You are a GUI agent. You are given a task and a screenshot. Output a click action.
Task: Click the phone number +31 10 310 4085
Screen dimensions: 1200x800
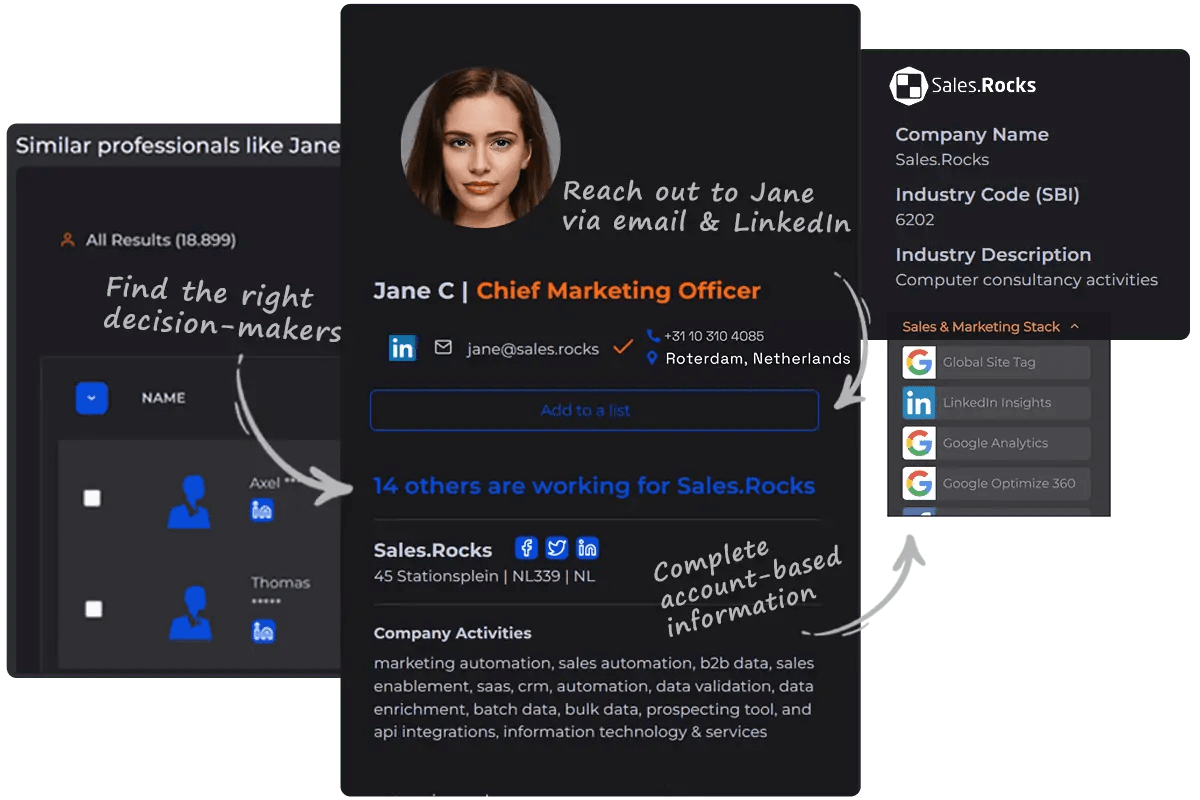pos(714,336)
